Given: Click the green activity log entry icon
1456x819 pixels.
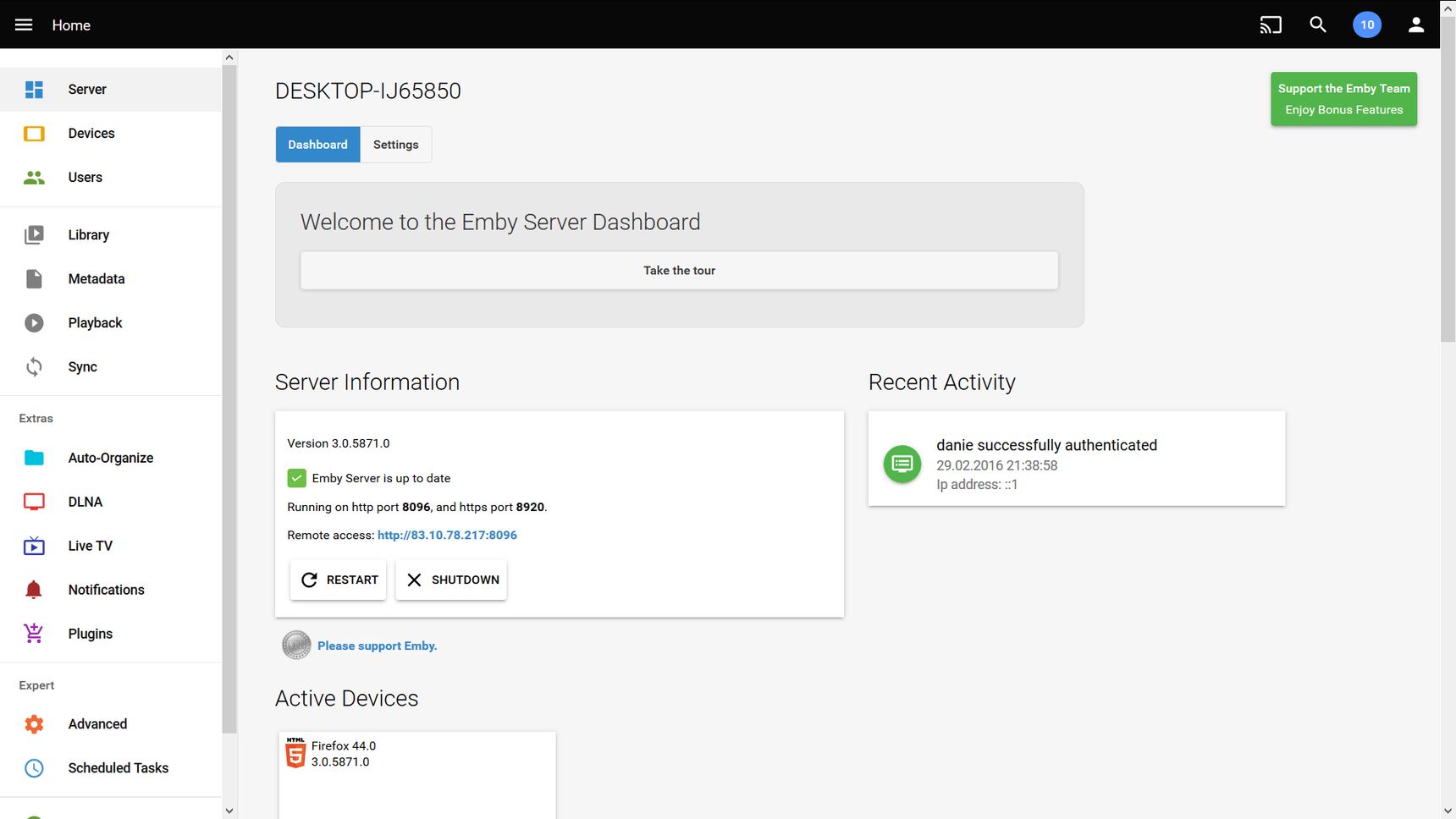Looking at the screenshot, I should click(x=902, y=464).
